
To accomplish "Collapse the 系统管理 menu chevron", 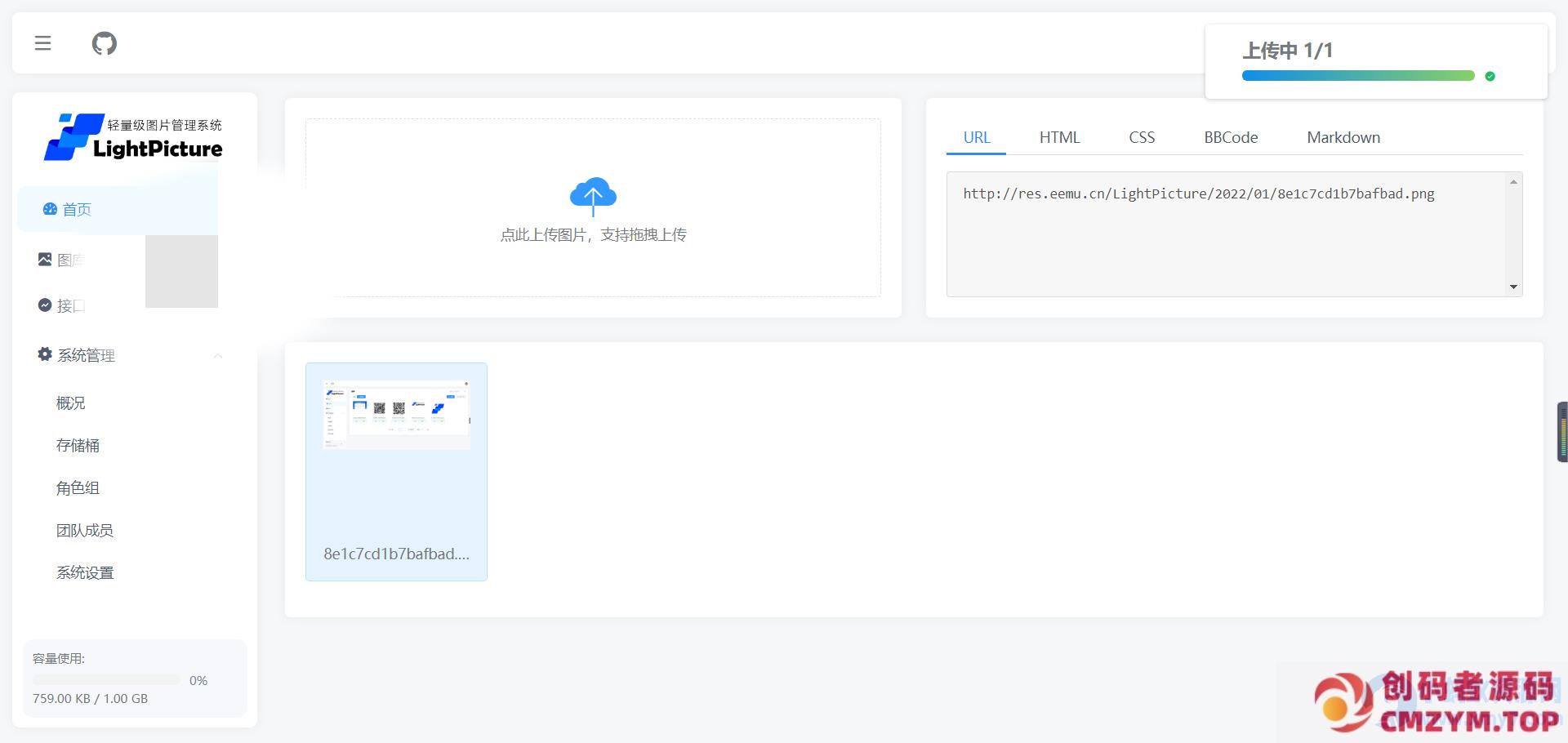I will (218, 356).
